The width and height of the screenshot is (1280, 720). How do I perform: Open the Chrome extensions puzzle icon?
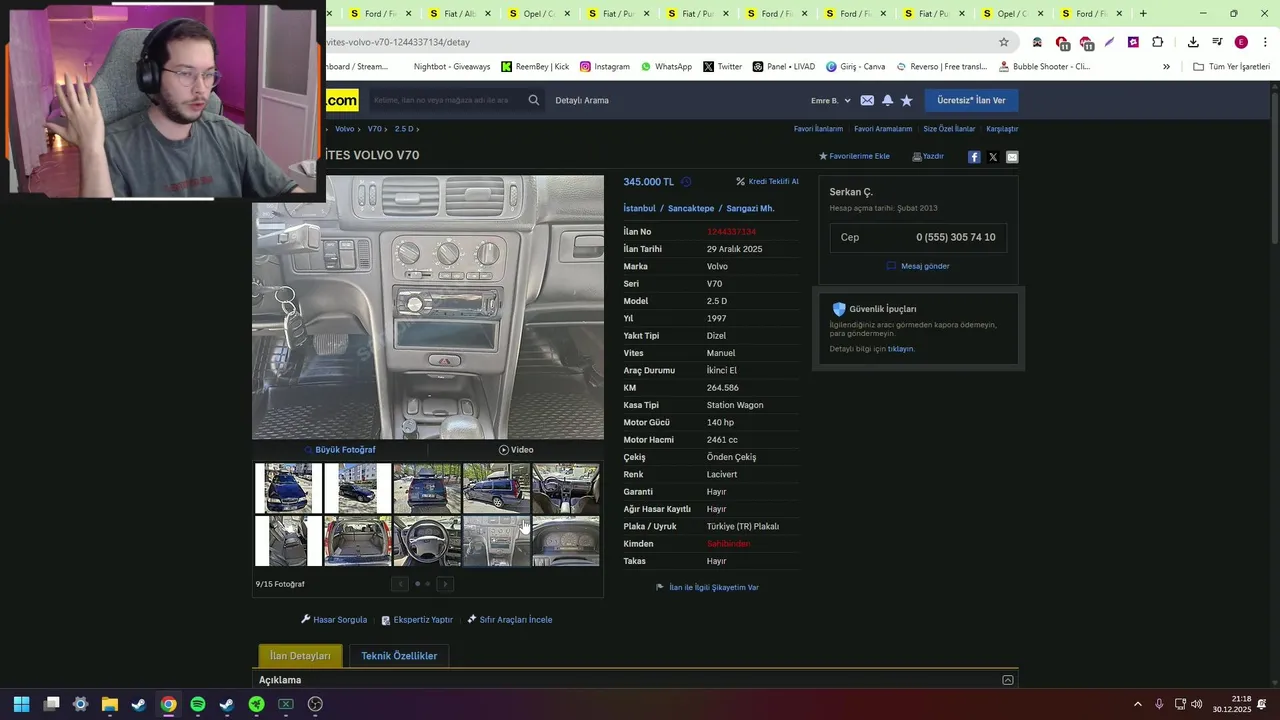click(x=1157, y=42)
